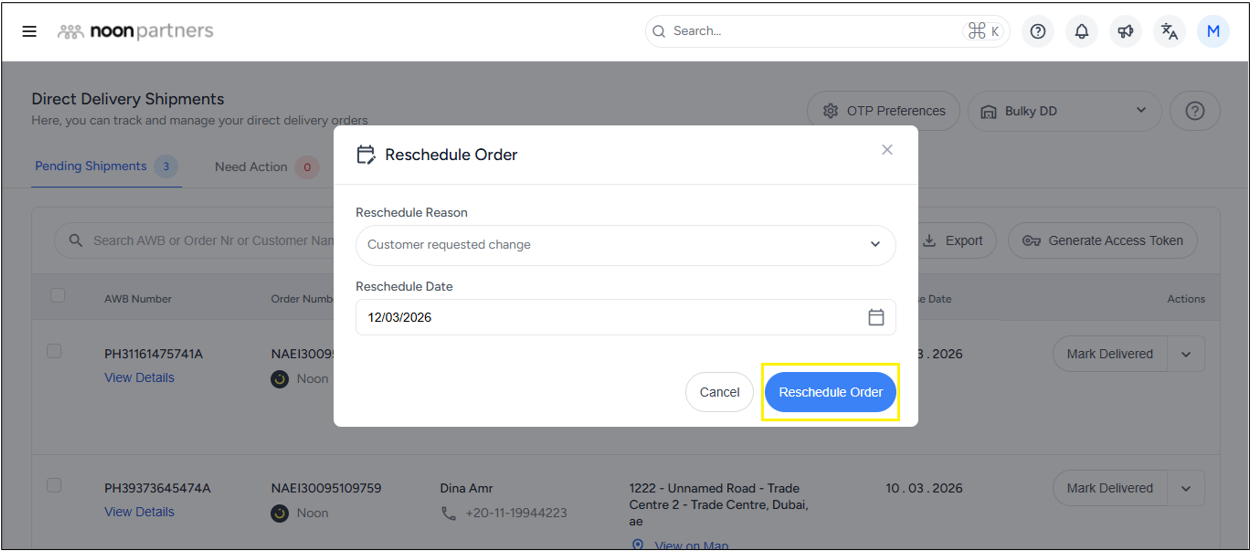1252x551 pixels.
Task: Expand the arrow next to the first Mark Delivered button
Action: tap(1186, 354)
